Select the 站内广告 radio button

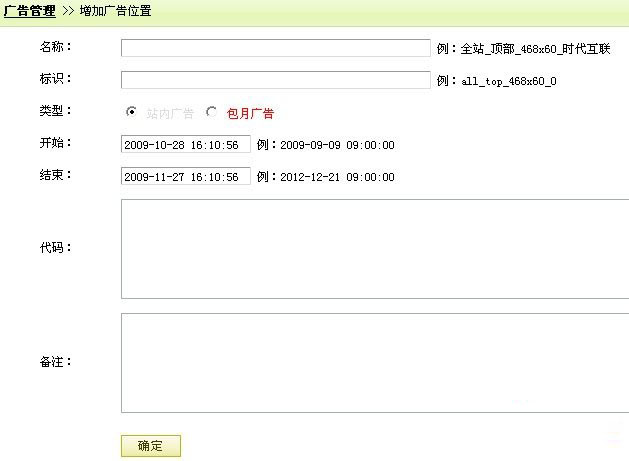pyautogui.click(x=131, y=112)
